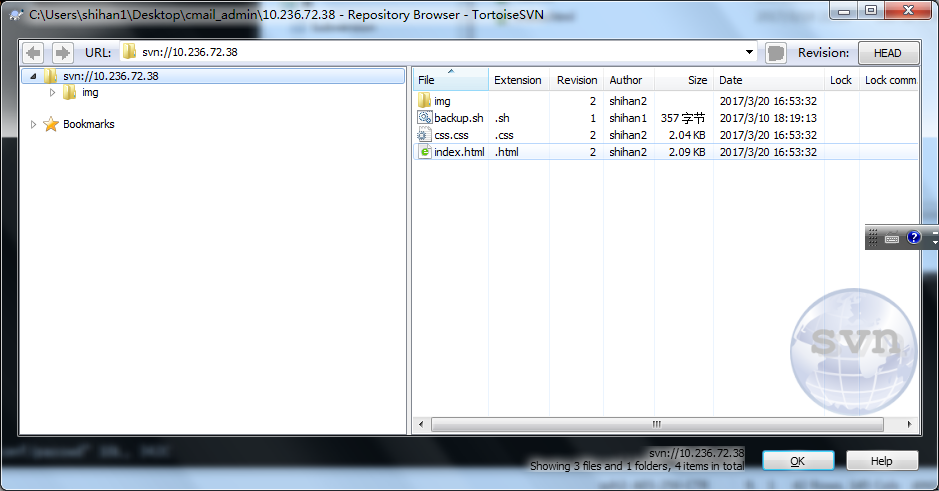Select svn://10.236.72.38 label in tree

[x=111, y=76]
